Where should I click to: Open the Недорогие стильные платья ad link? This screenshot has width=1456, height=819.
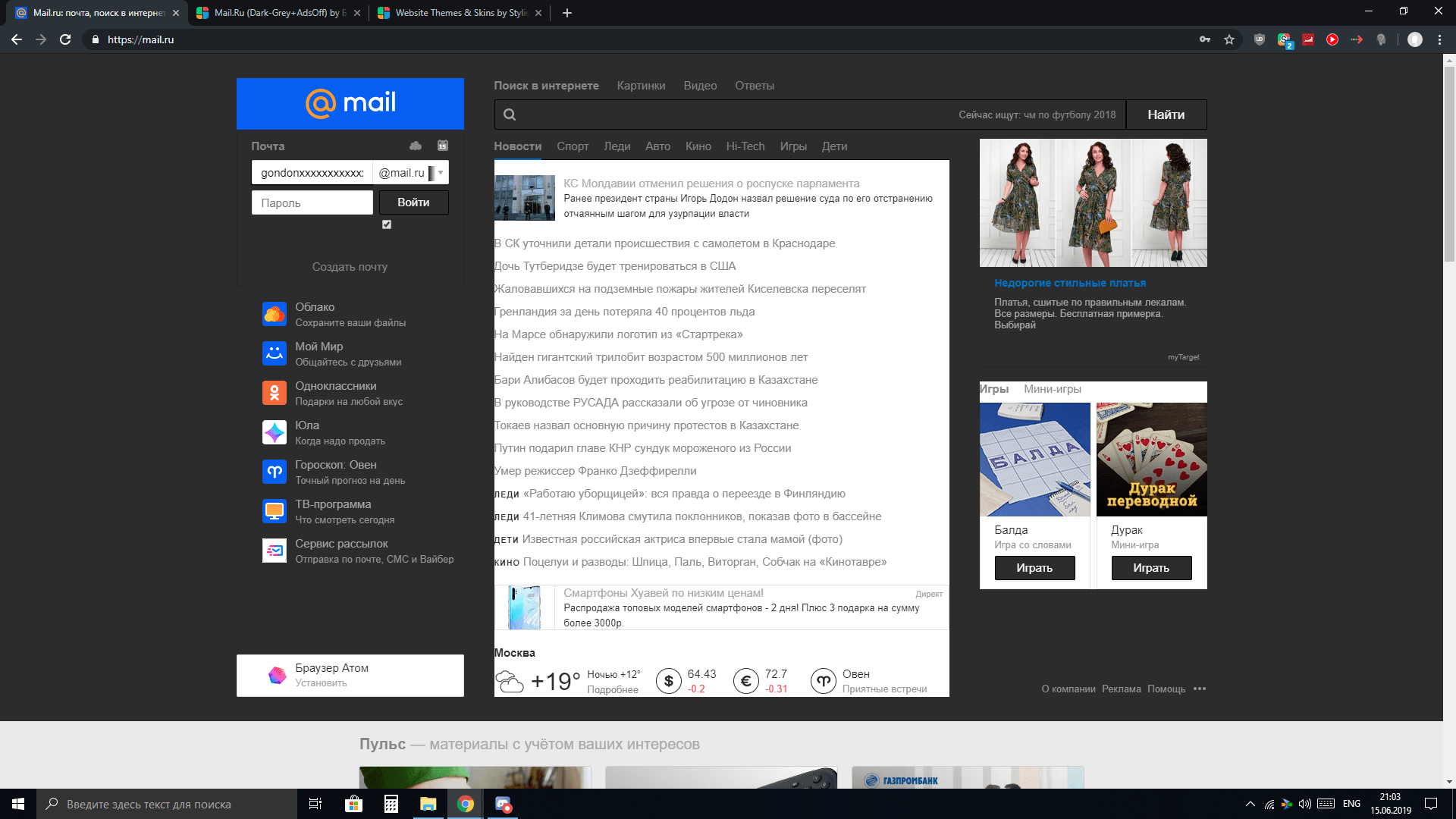[1070, 283]
